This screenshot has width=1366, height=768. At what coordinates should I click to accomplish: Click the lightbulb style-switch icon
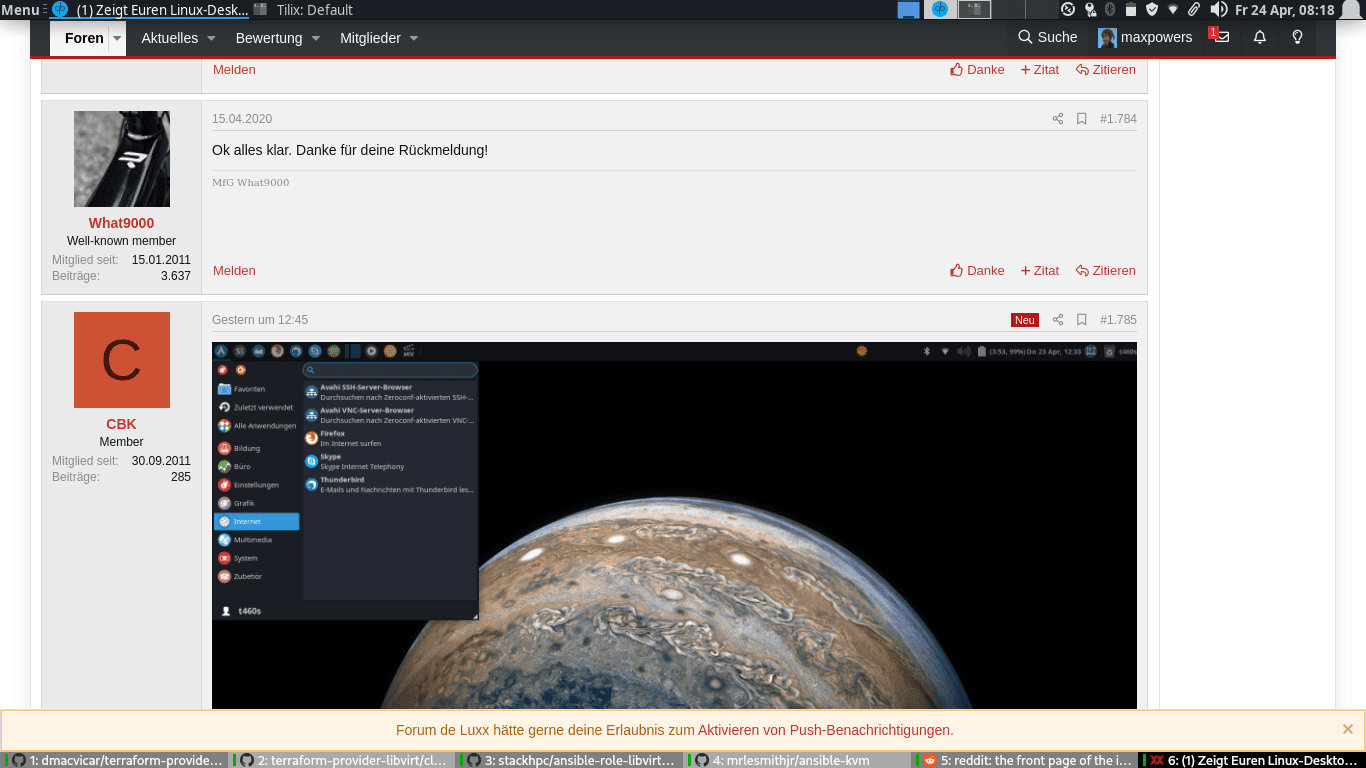1298,37
